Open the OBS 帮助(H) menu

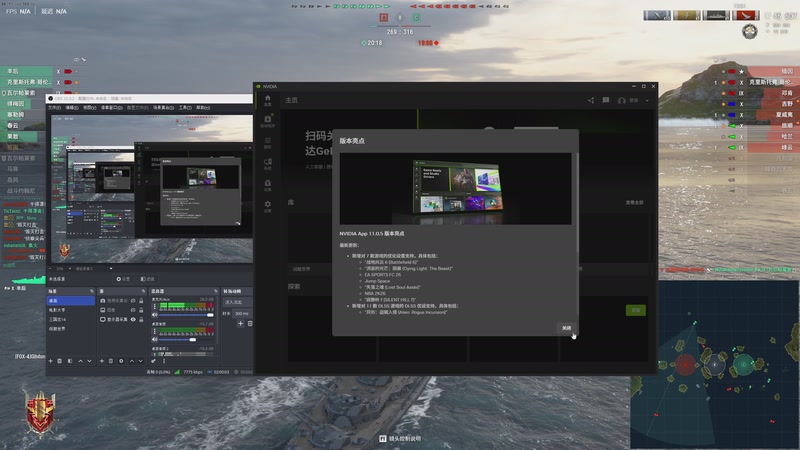[x=203, y=108]
